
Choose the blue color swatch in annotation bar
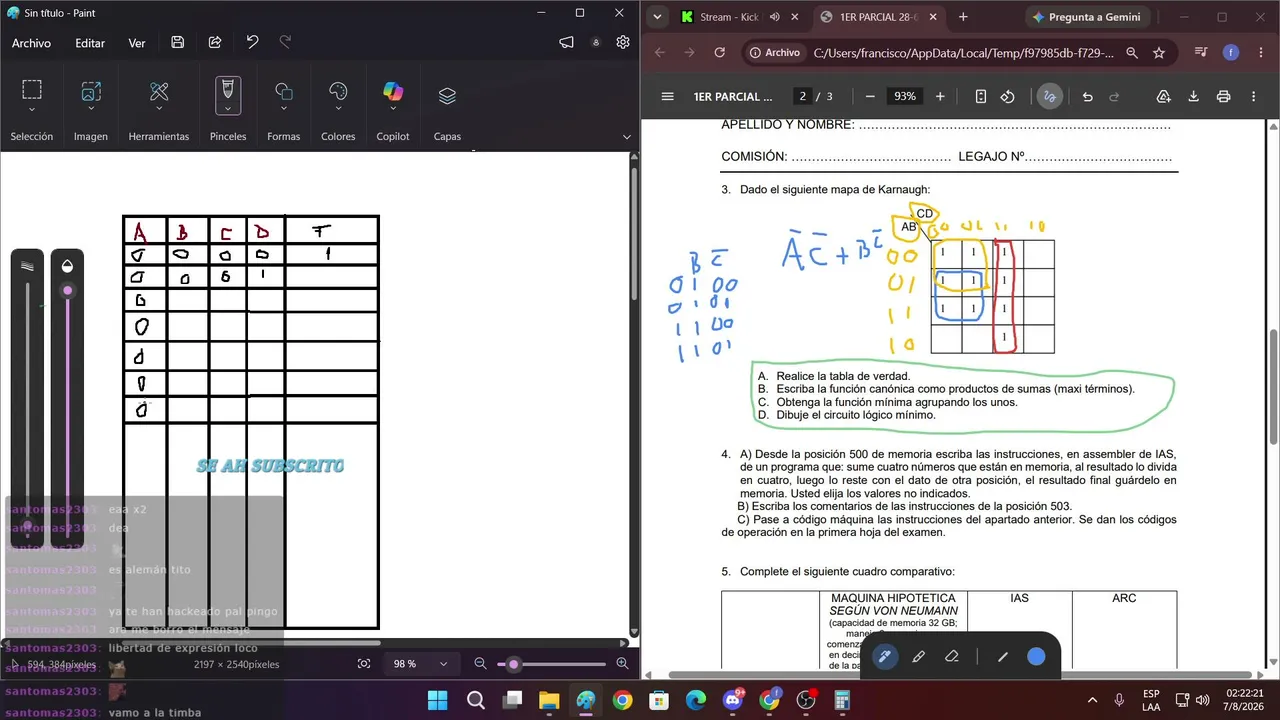(1036, 657)
